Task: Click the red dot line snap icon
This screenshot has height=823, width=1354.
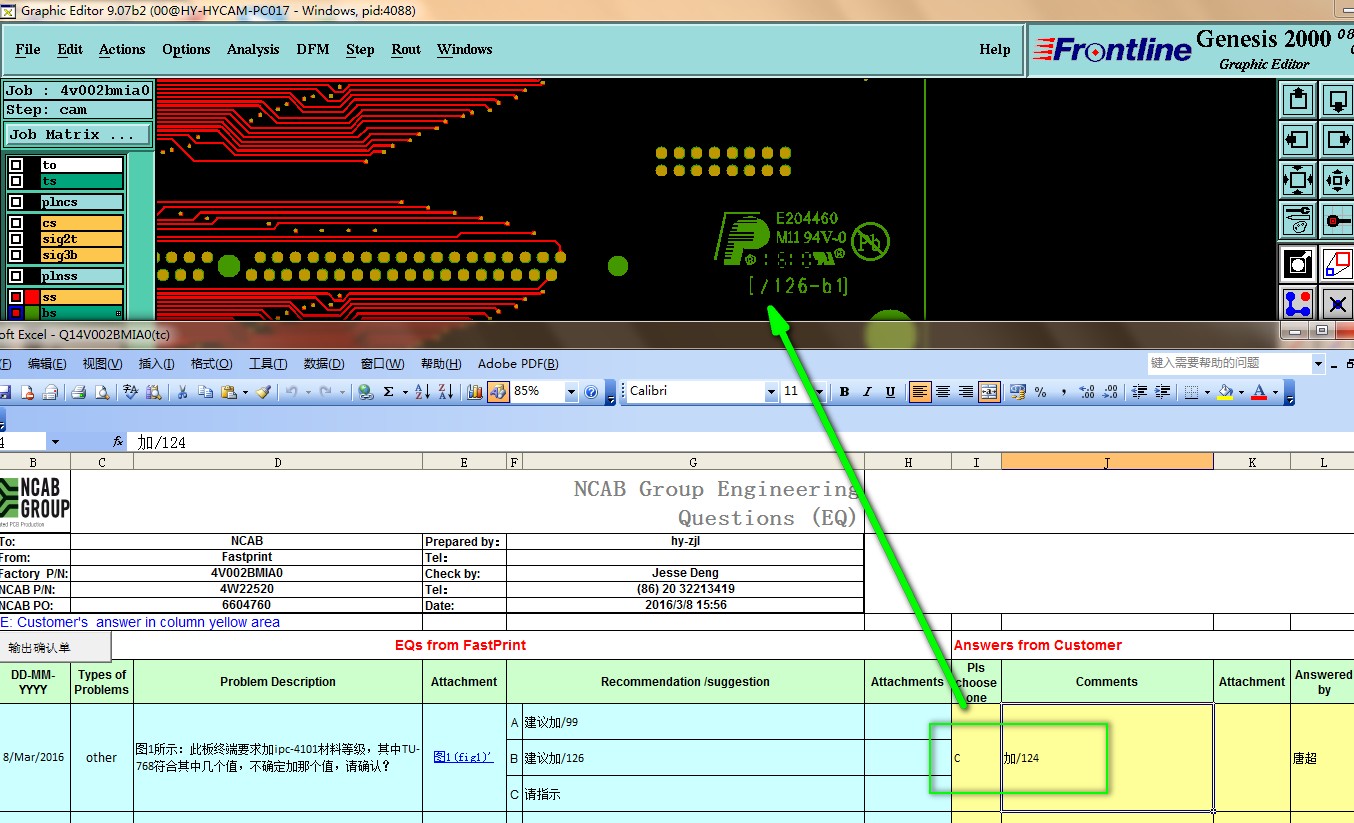Action: [1337, 220]
